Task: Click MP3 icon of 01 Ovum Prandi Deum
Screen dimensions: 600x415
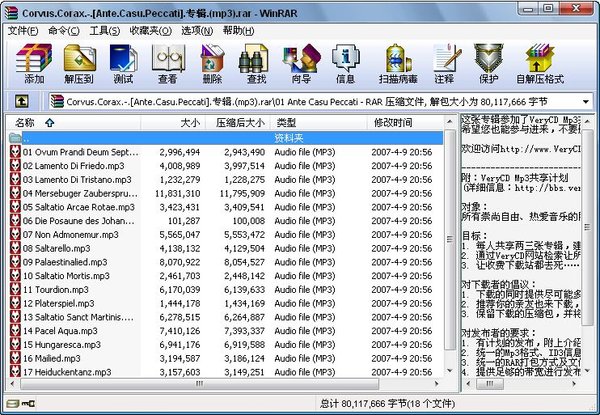Action: pos(15,152)
